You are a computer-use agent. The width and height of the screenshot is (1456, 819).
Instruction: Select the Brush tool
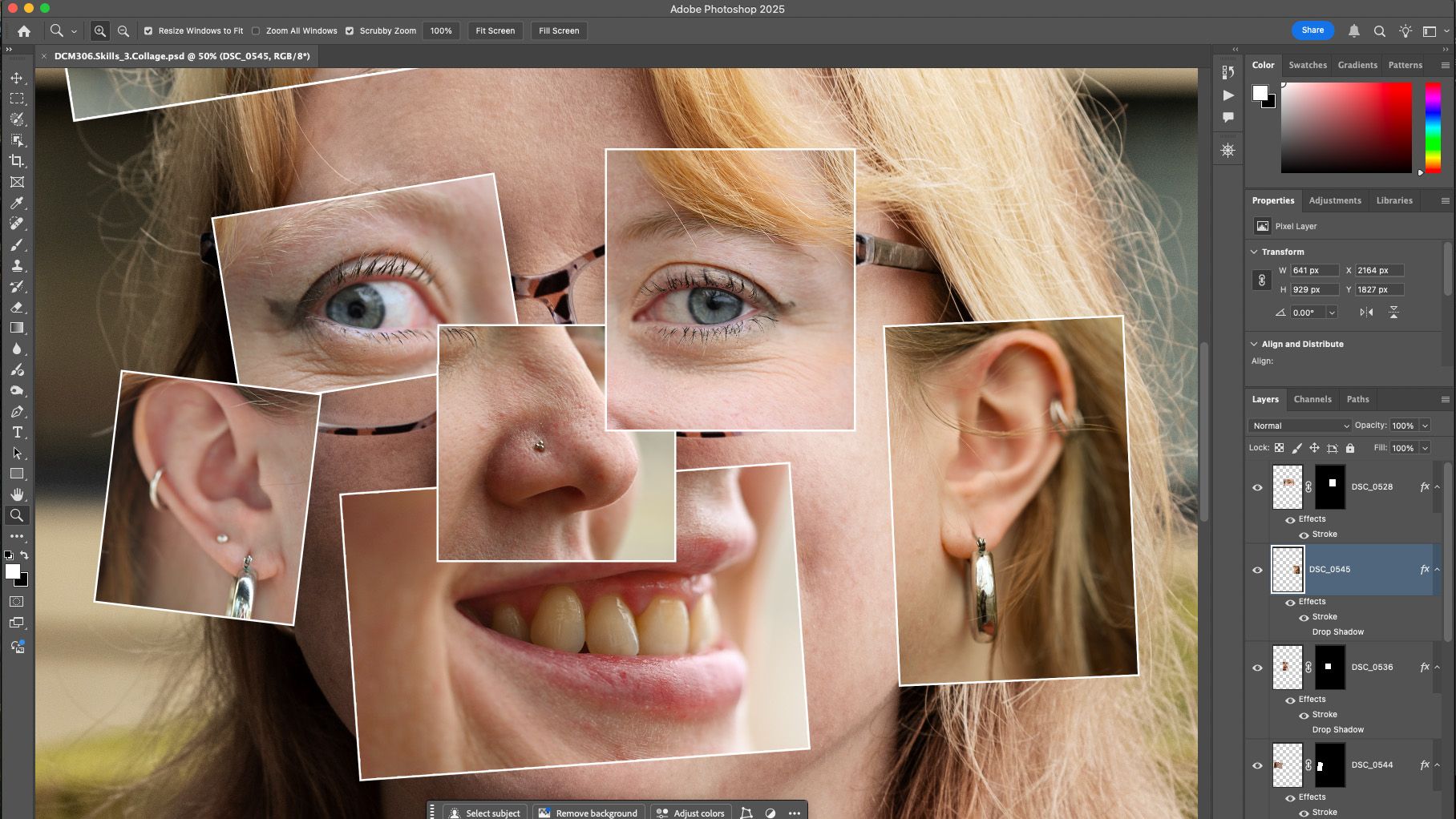click(x=17, y=244)
